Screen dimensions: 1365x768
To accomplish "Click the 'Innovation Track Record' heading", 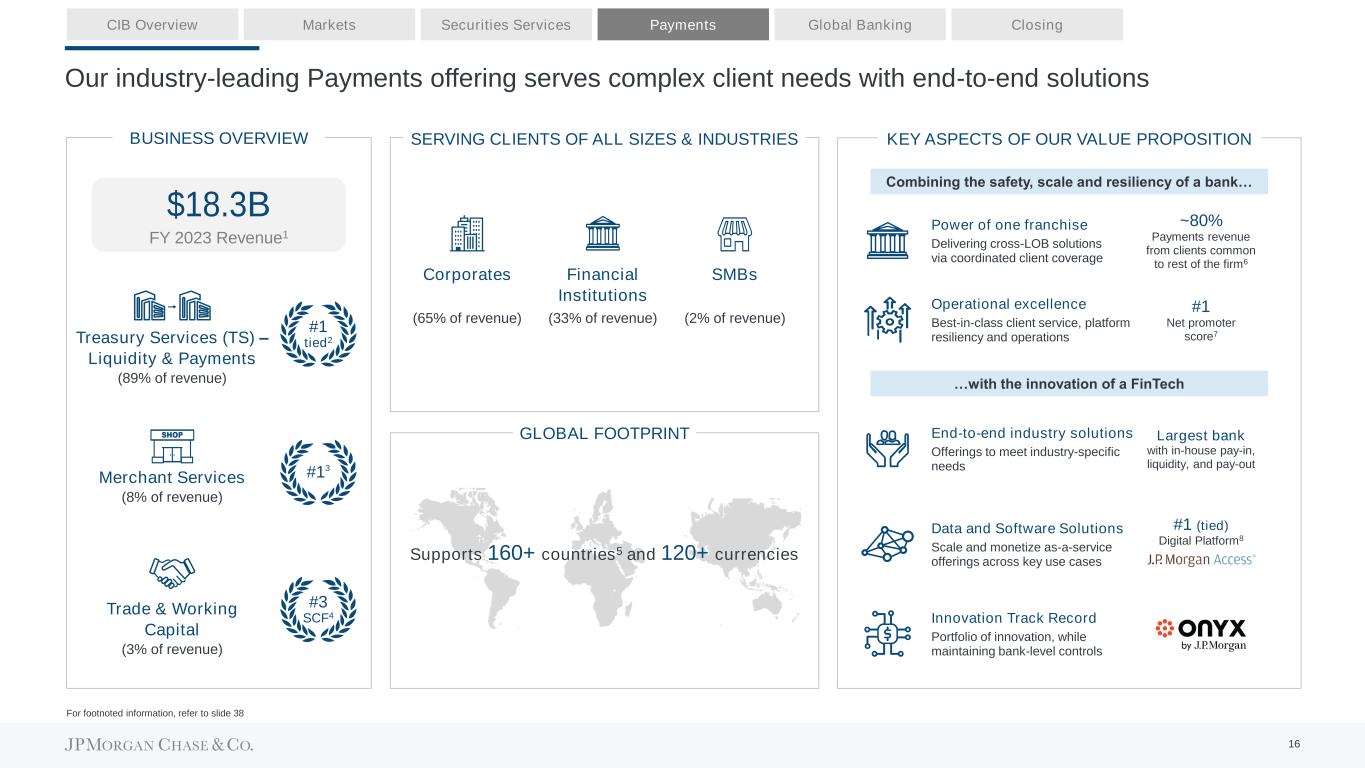I will tap(1013, 617).
